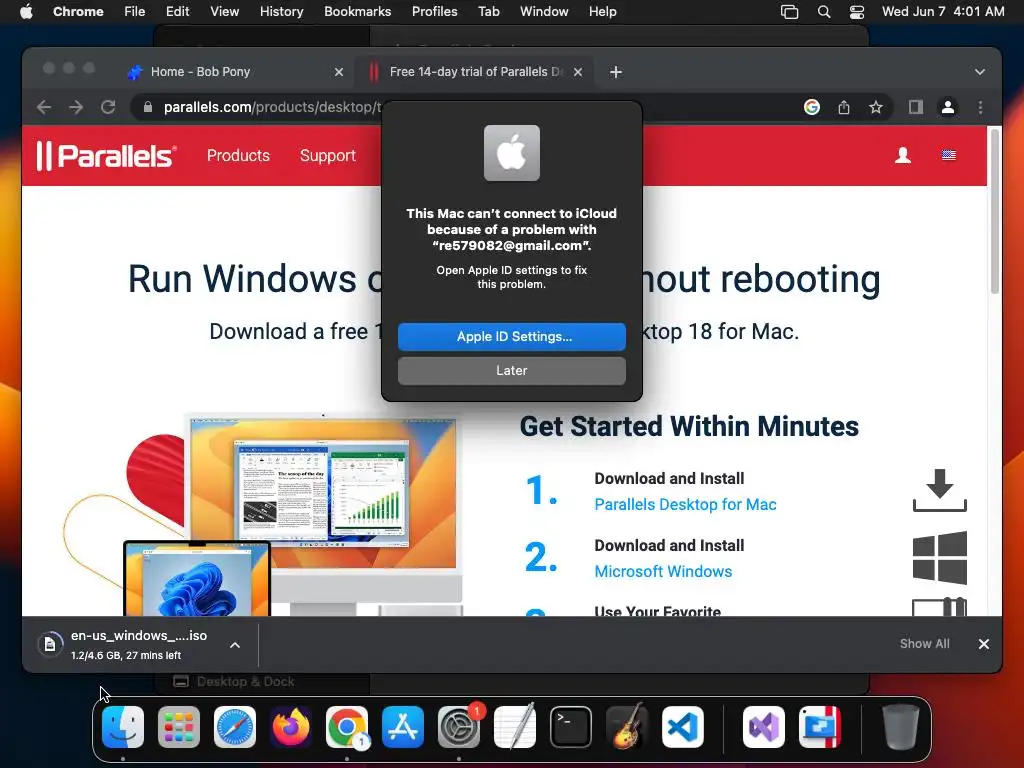Open the Window menu

tap(544, 12)
